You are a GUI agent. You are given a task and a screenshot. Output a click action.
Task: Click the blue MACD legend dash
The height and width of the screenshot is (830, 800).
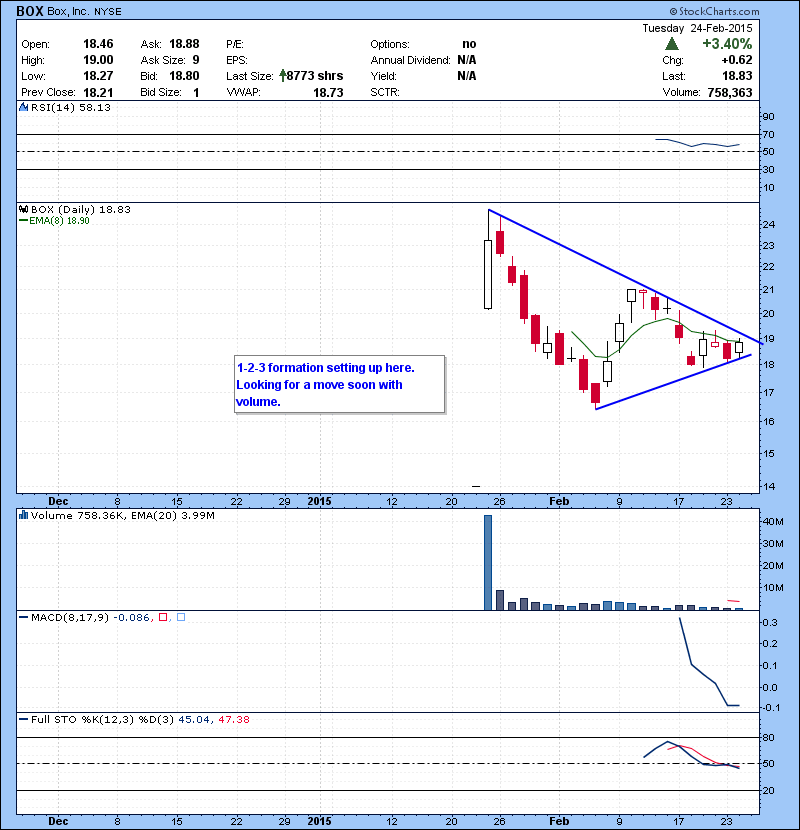23,617
